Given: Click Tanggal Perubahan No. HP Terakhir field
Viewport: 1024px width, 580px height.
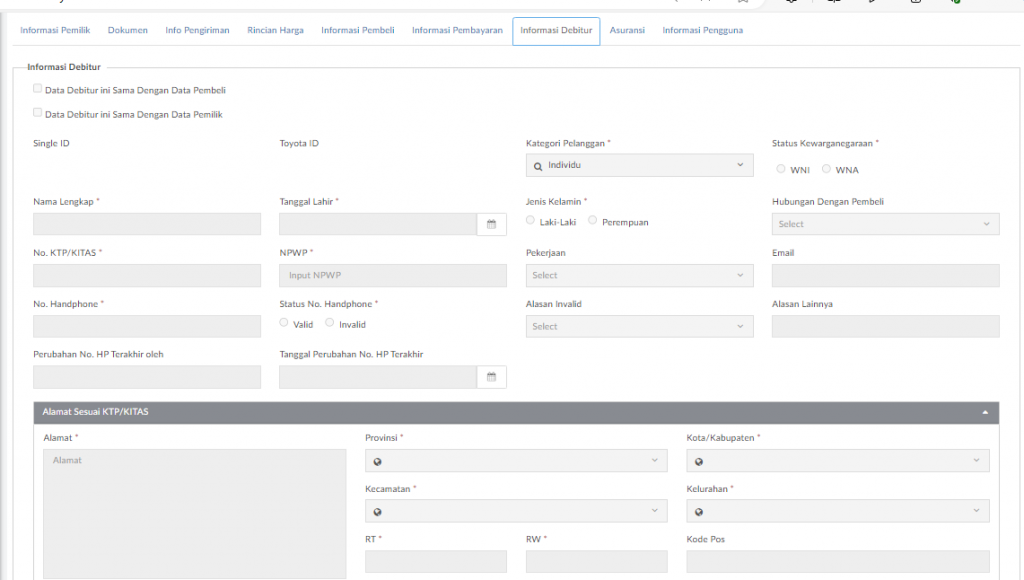Looking at the screenshot, I should click(378, 377).
